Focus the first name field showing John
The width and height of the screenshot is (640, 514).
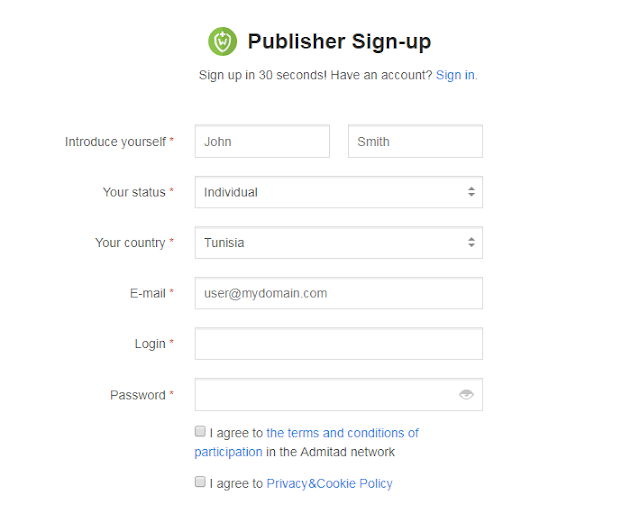(x=262, y=141)
